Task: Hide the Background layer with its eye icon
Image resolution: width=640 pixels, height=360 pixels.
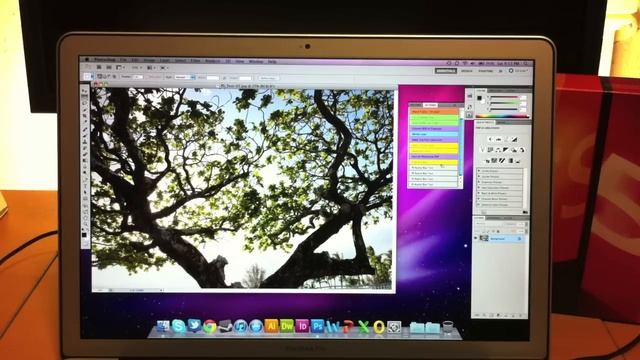Action: [x=476, y=238]
